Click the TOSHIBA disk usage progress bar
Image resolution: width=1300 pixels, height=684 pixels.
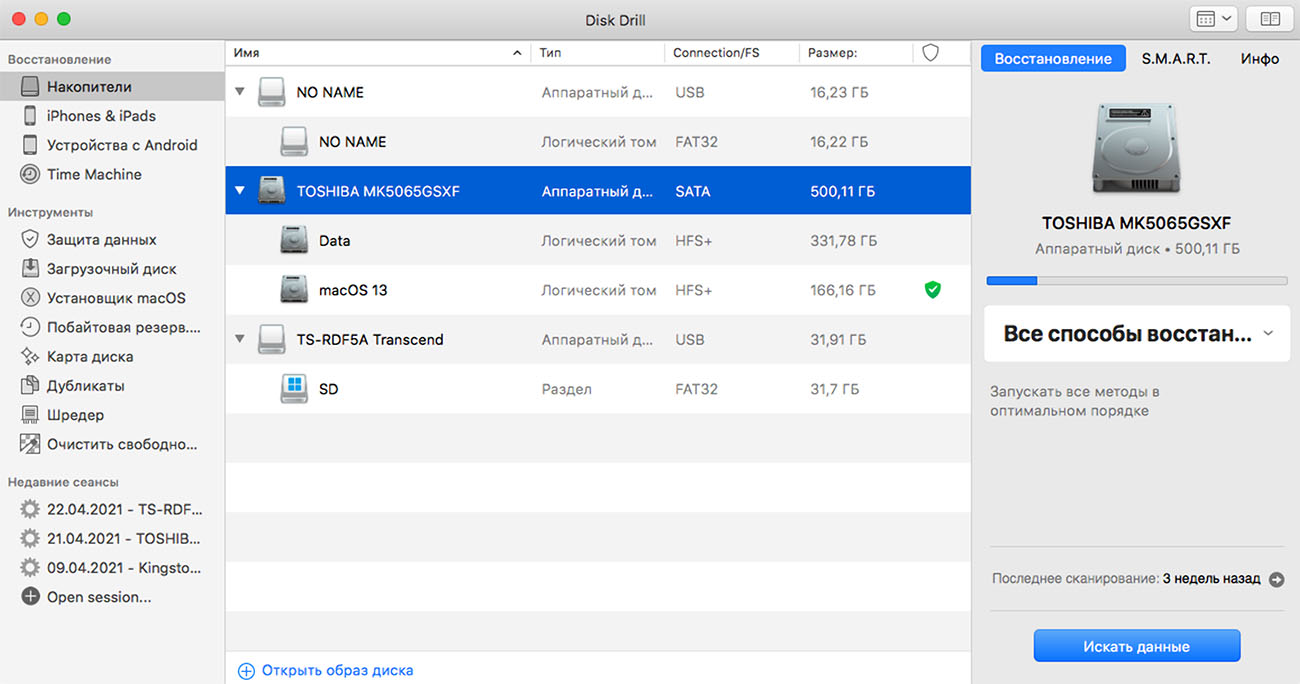[x=1137, y=281]
